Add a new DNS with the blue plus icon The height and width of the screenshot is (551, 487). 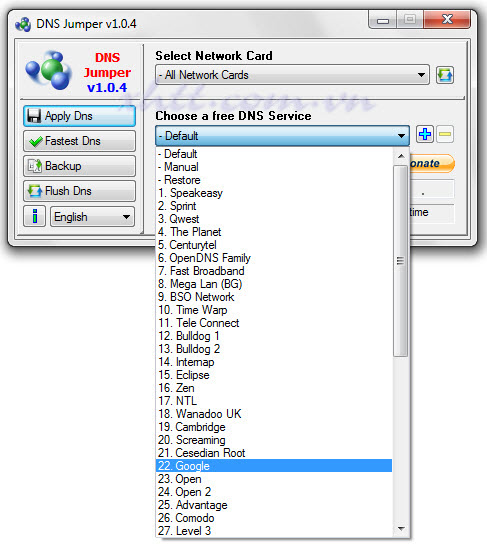425,134
